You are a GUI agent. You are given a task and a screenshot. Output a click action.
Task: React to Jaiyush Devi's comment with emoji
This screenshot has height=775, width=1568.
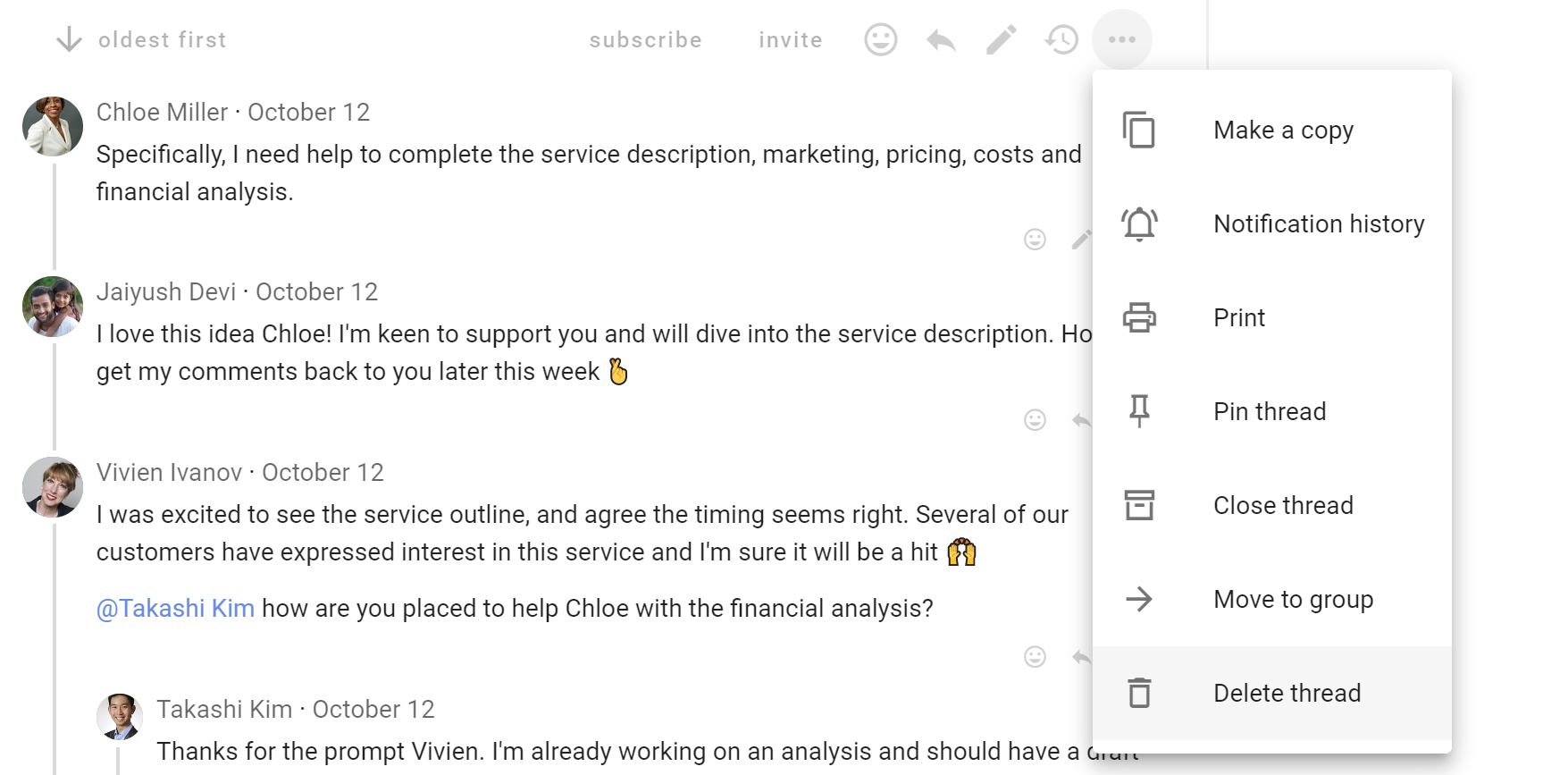(1035, 420)
